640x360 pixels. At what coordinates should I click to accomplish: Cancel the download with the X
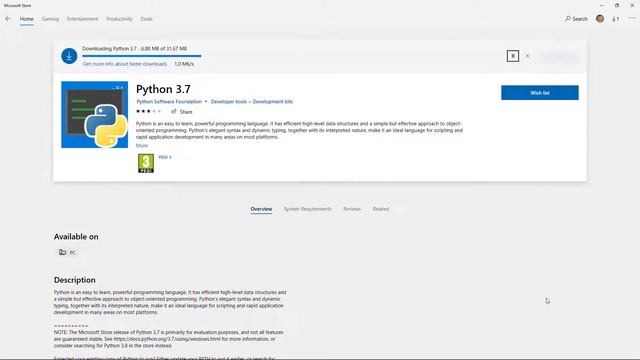[x=527, y=56]
